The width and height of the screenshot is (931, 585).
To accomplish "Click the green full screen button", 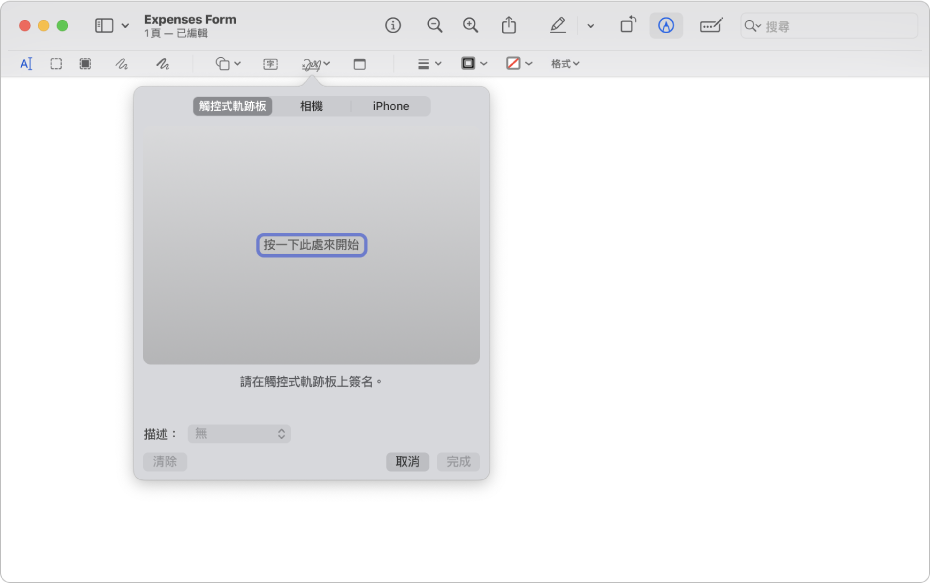I will point(62,26).
